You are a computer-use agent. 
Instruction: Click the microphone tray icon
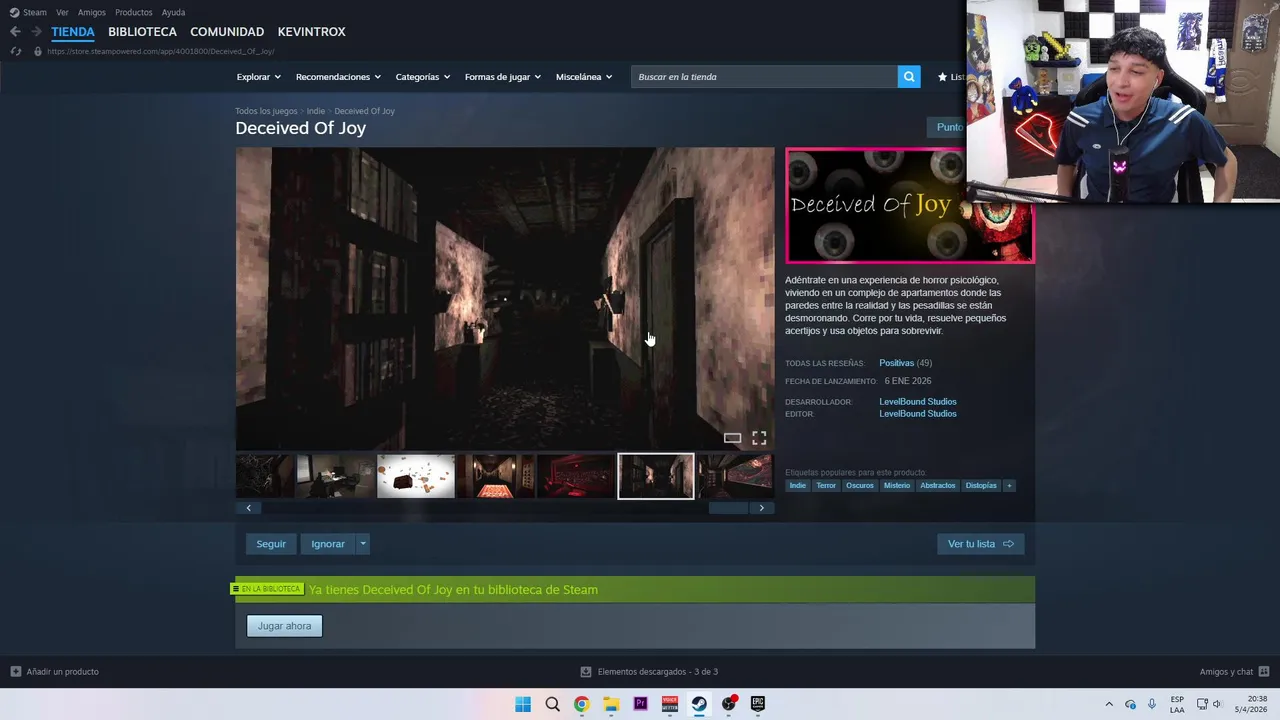click(1152, 704)
